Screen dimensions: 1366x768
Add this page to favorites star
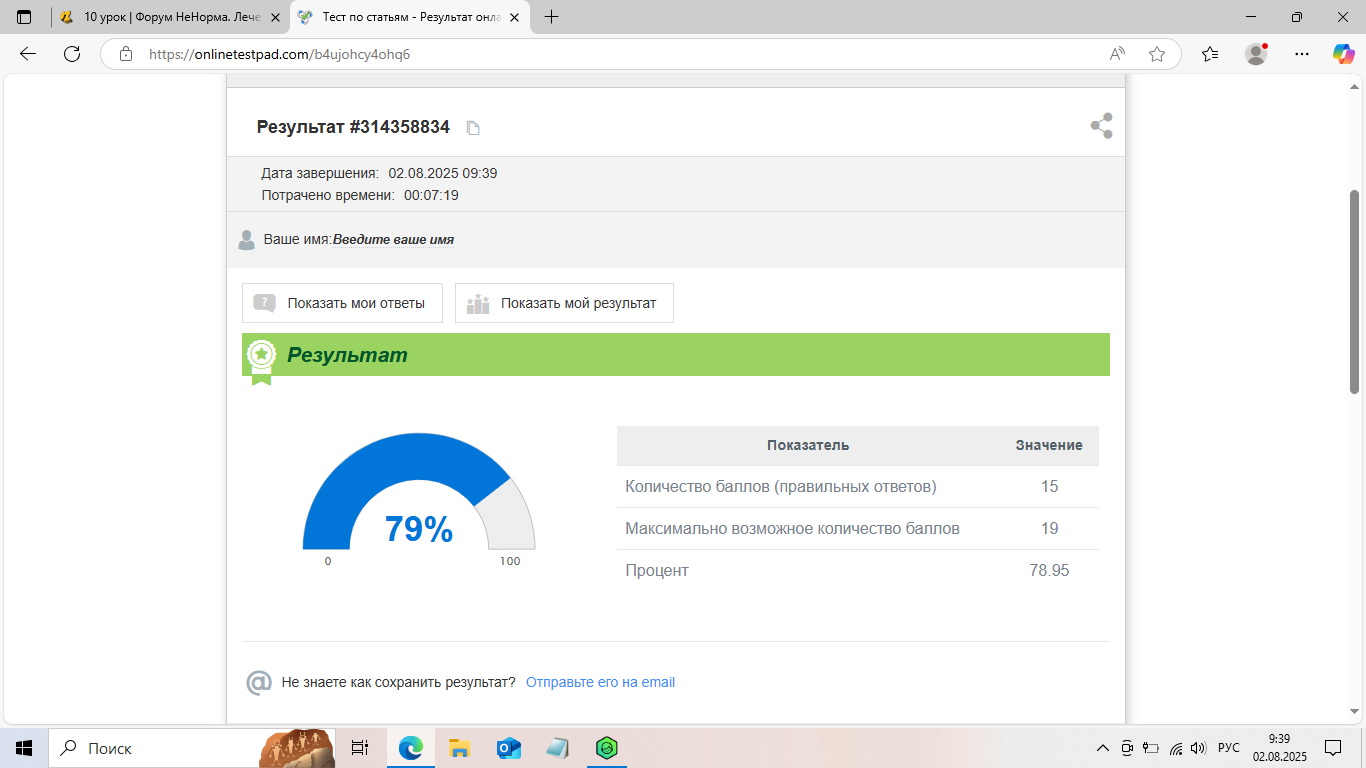click(x=1157, y=54)
